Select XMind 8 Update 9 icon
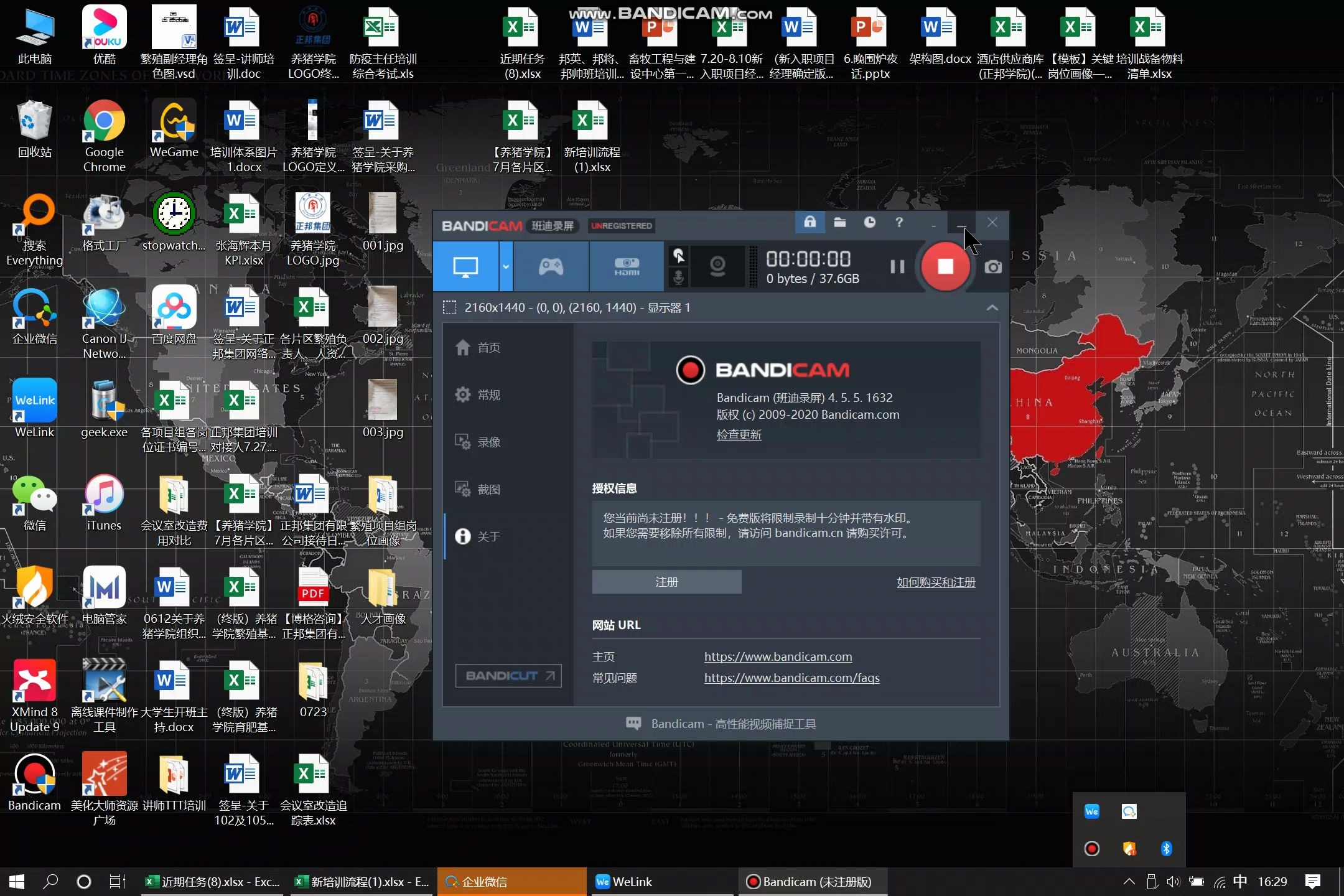This screenshot has height=896, width=1344. [35, 697]
